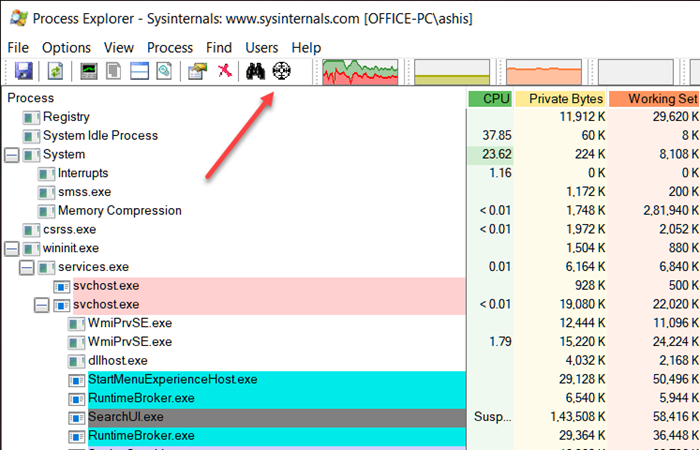700x450 pixels.
Task: Click the 23.62 CPU value for System
Action: 497,154
